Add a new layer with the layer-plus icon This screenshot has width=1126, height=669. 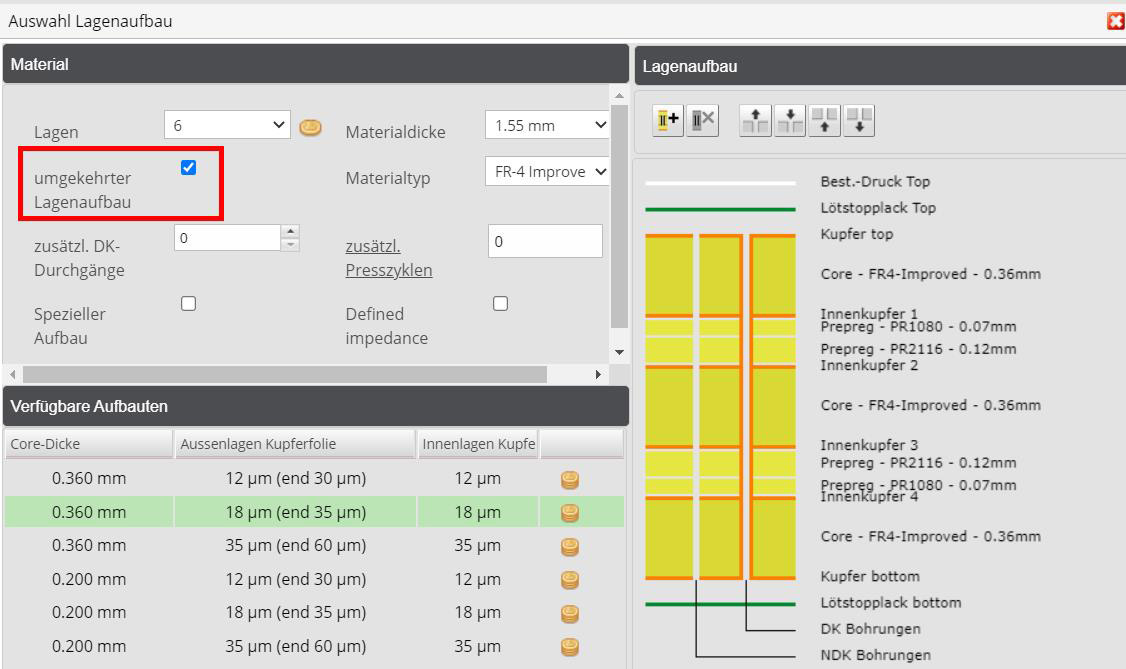[666, 120]
